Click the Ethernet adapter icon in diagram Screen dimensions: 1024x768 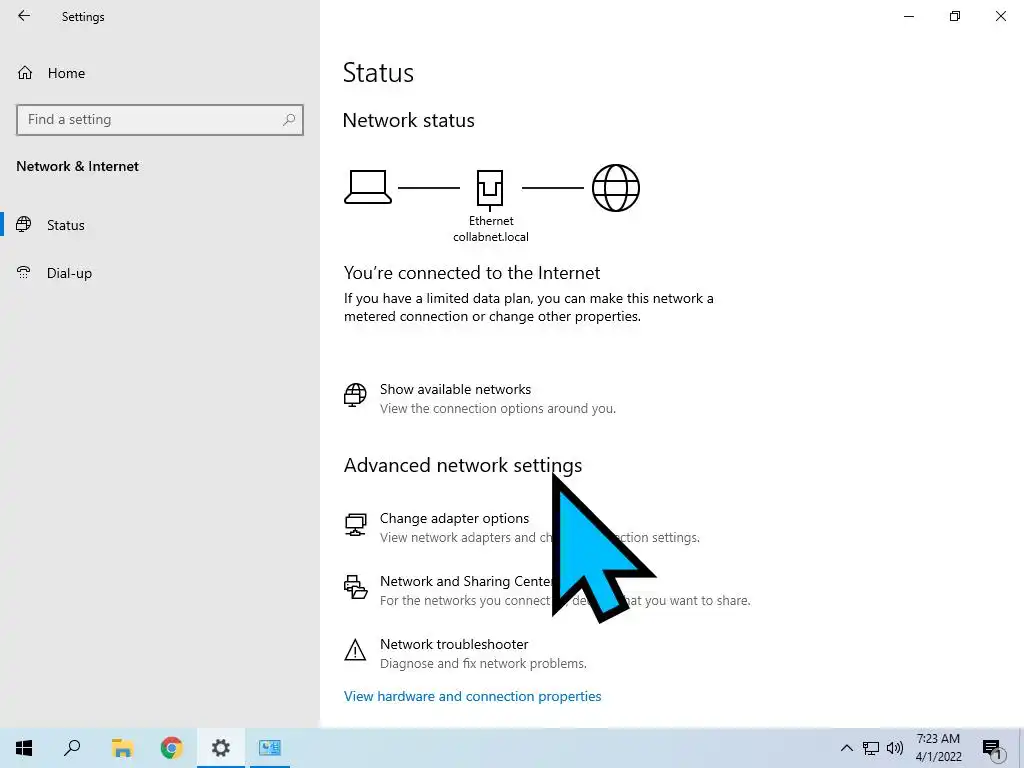click(x=490, y=189)
